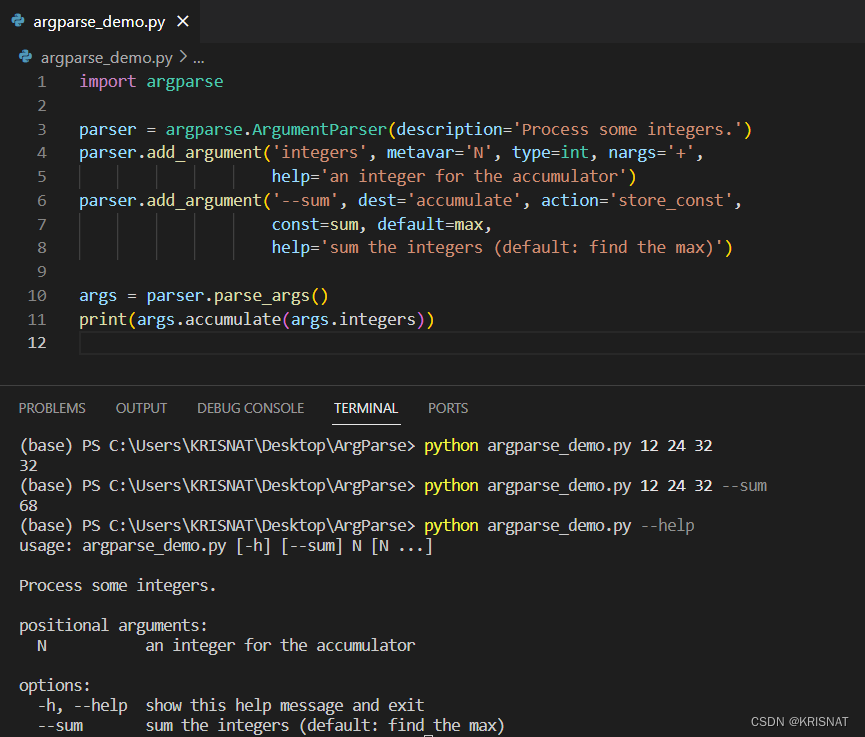Click 'positional arguments:' in terminal
Image resolution: width=865 pixels, height=737 pixels.
[x=113, y=626]
